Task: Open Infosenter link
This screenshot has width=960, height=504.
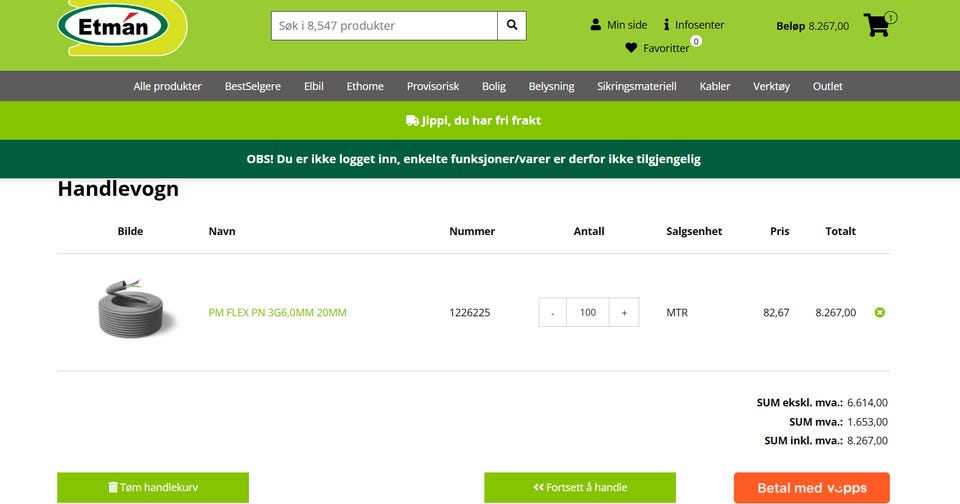Action: (x=694, y=25)
